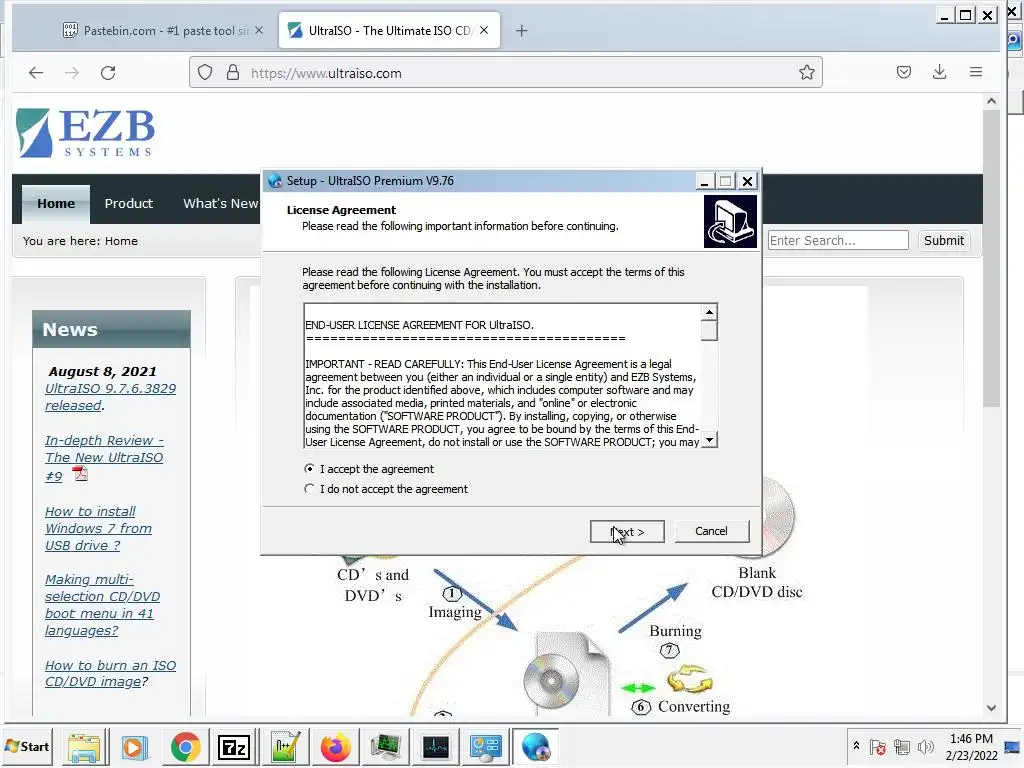The image size is (1024, 768).
Task: Close the Pastebin.com tab
Action: pyautogui.click(x=259, y=30)
